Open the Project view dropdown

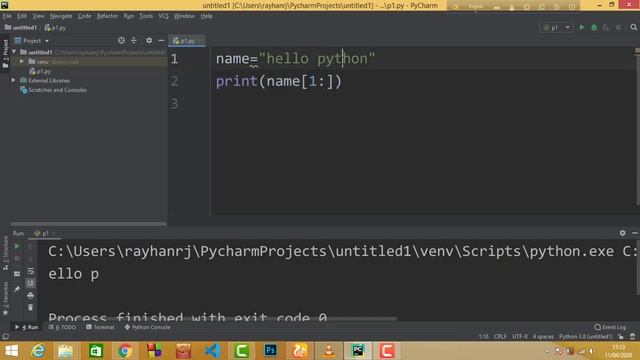click(32, 41)
